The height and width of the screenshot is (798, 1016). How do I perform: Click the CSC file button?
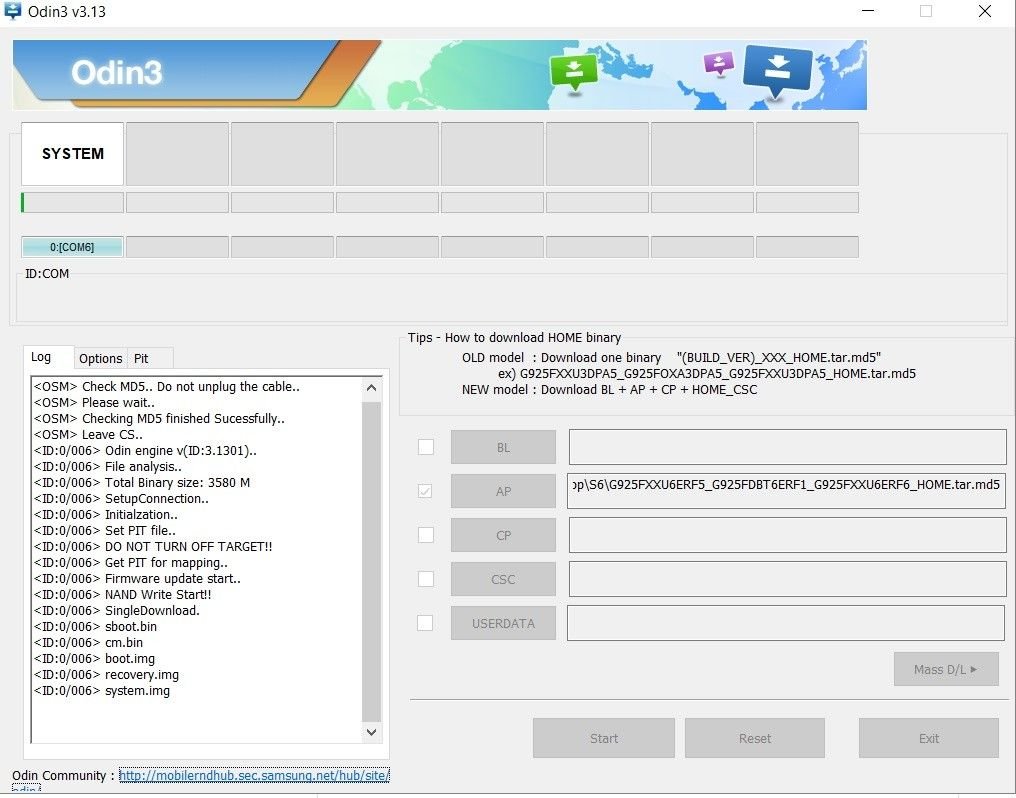click(x=503, y=579)
